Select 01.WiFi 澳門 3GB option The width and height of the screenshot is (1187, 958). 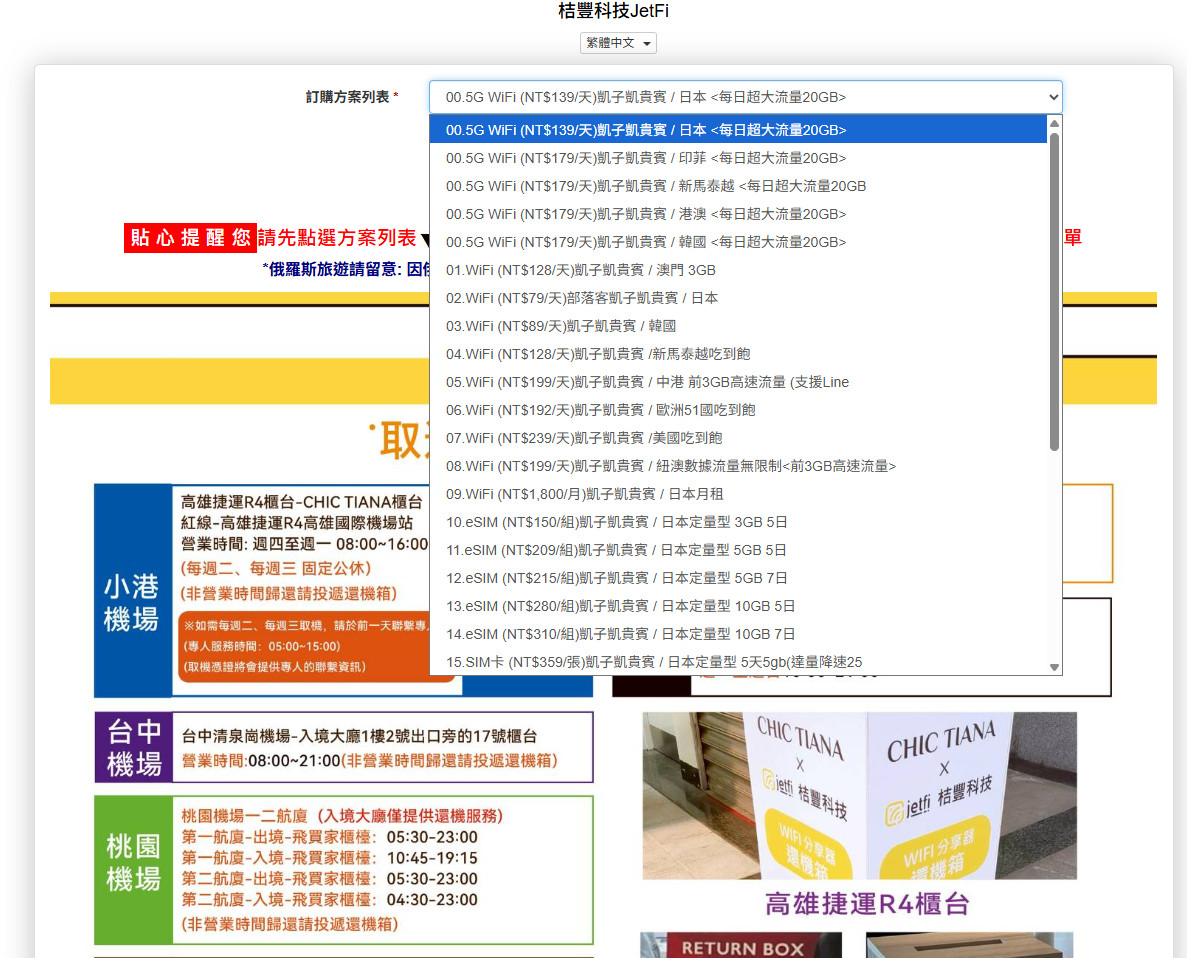580,270
